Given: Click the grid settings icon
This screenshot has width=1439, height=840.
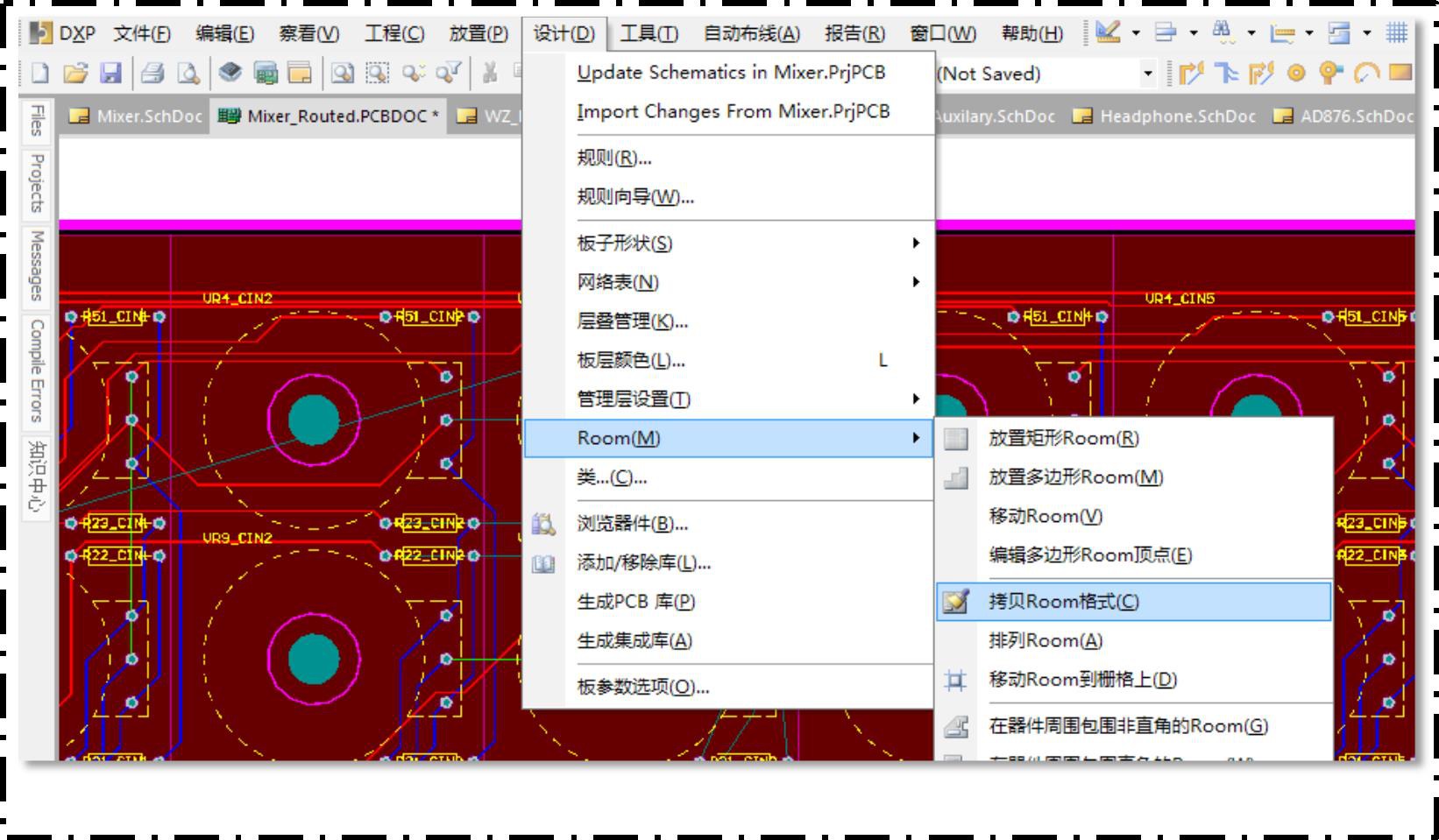Looking at the screenshot, I should coord(1396,33).
